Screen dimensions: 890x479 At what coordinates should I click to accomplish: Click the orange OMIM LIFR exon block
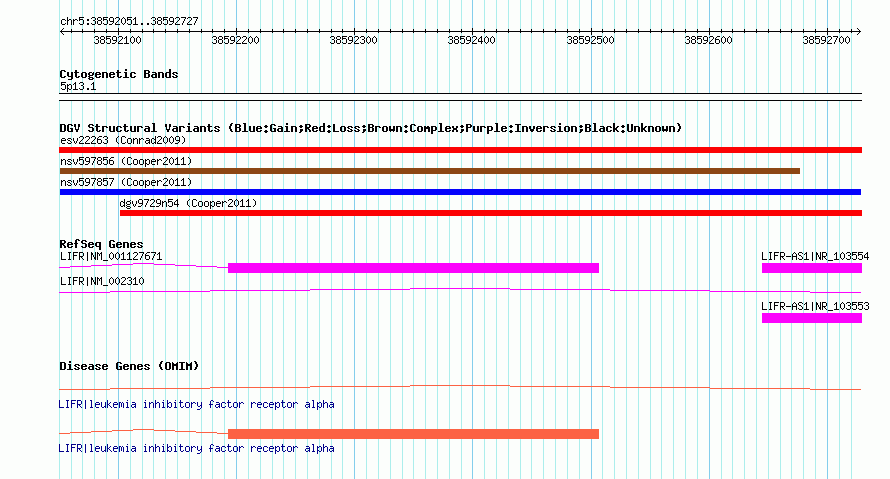[x=413, y=434]
